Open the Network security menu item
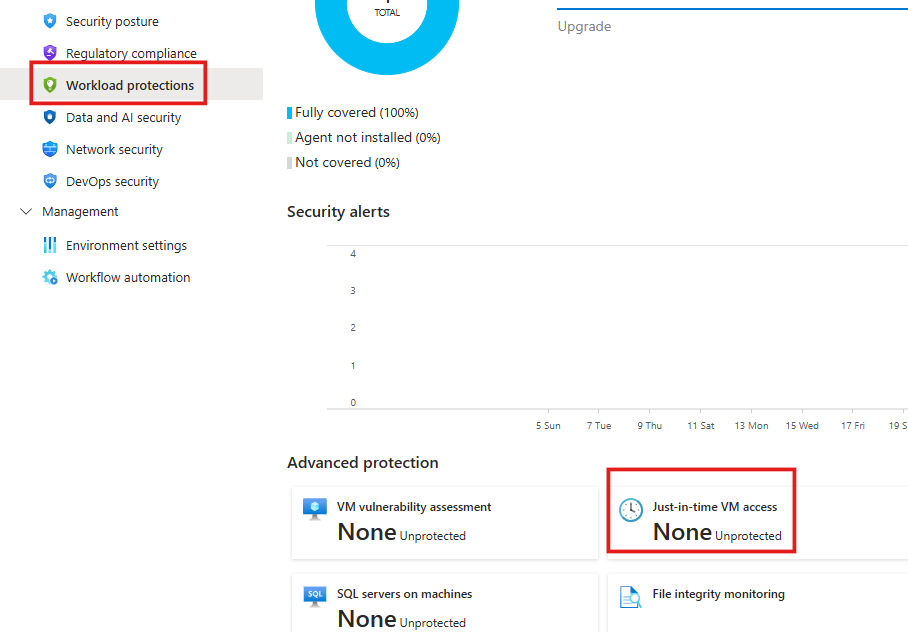Viewport: 908px width, 632px height. [114, 149]
